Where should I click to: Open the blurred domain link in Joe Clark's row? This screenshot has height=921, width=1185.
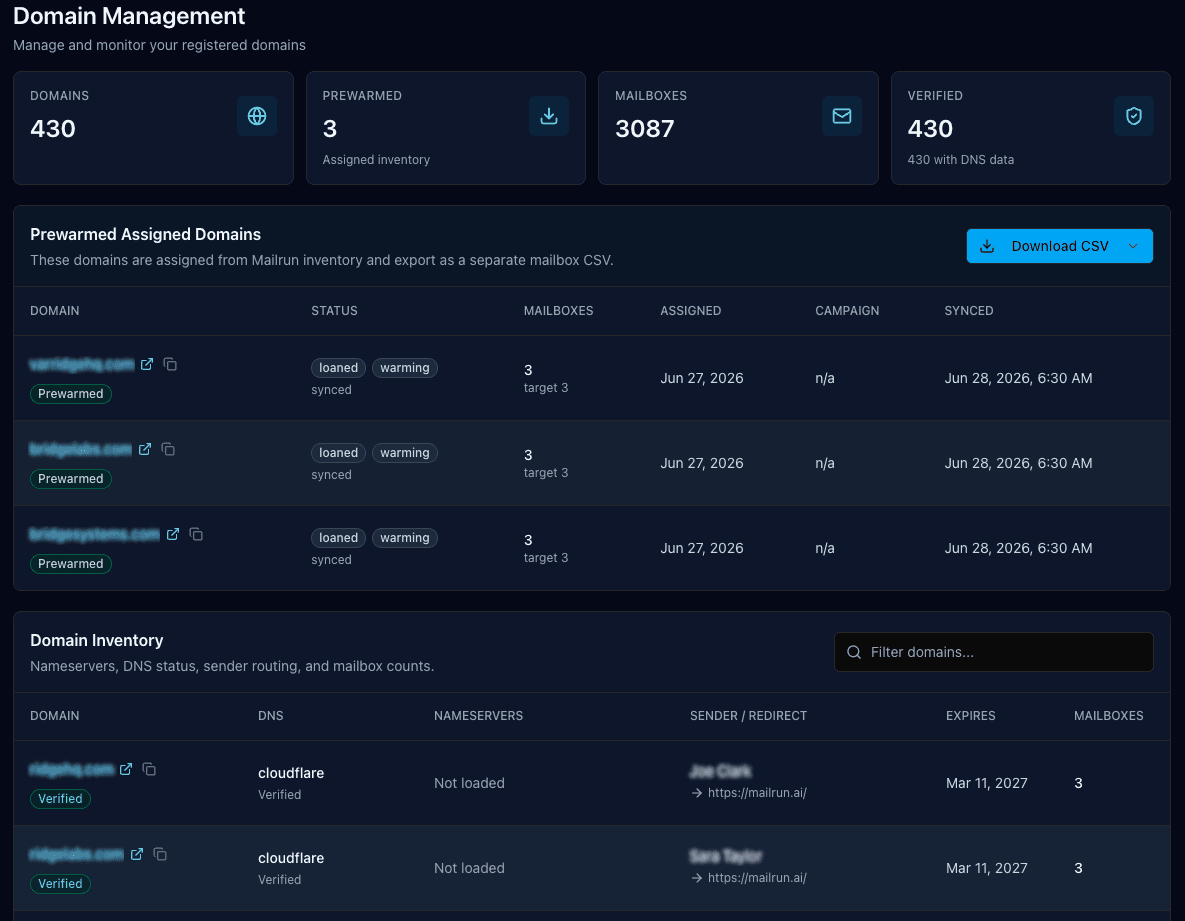(71, 769)
